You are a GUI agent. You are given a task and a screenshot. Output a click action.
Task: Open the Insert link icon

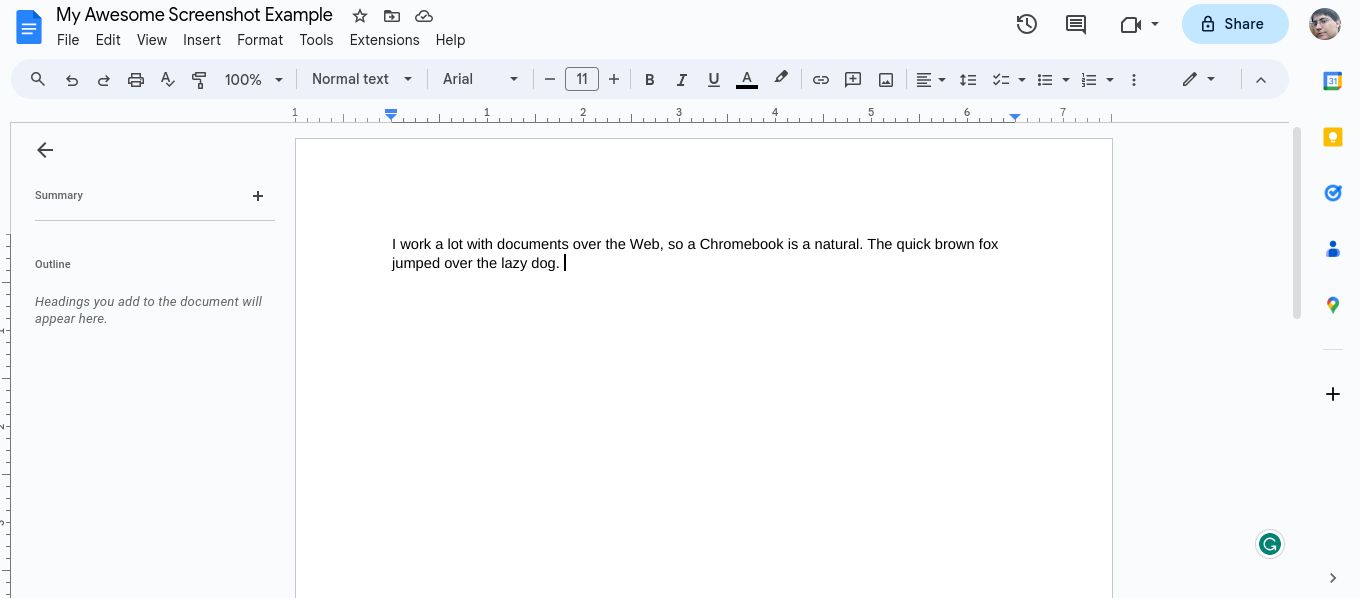click(x=821, y=79)
